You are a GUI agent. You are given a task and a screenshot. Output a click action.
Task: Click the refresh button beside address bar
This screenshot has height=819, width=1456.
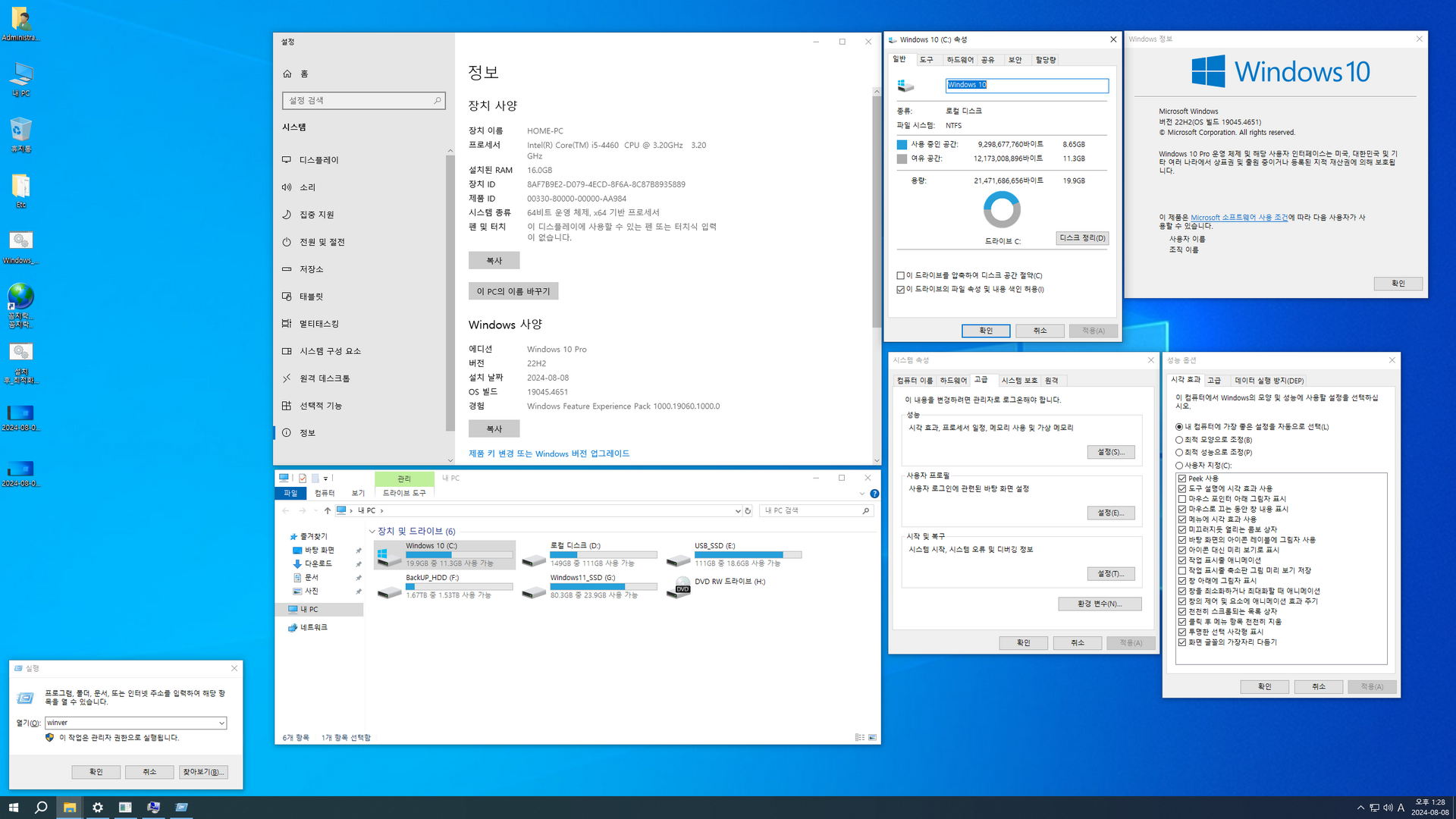point(748,511)
